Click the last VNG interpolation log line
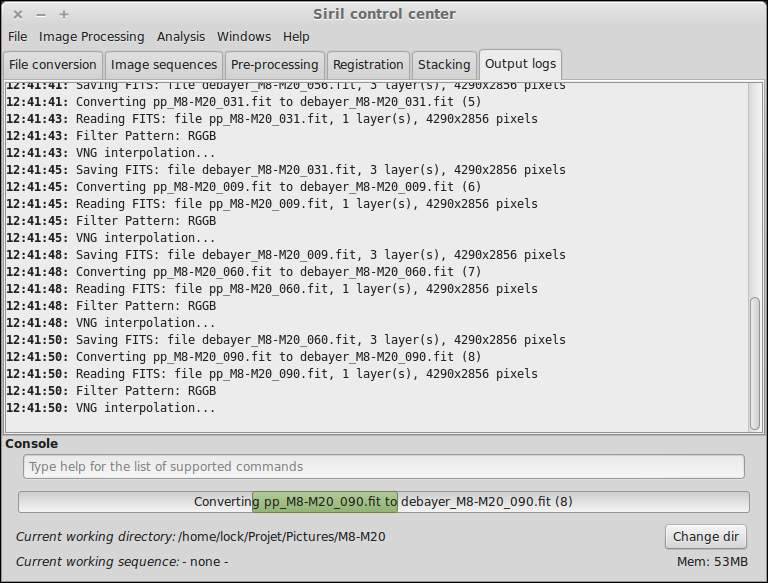This screenshot has height=583, width=768. pos(145,408)
